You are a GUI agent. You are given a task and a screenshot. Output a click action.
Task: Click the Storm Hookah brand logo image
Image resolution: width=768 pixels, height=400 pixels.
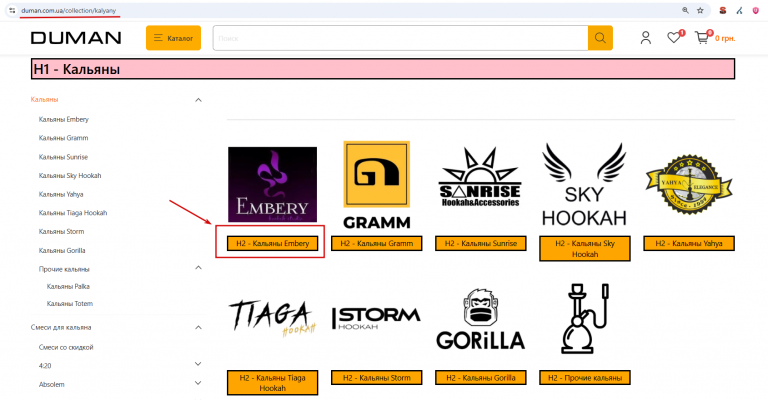click(x=376, y=318)
